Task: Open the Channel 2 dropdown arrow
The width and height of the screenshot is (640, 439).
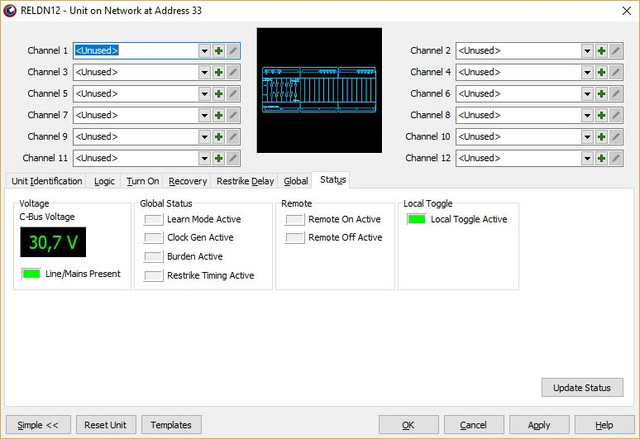Action: coord(587,51)
